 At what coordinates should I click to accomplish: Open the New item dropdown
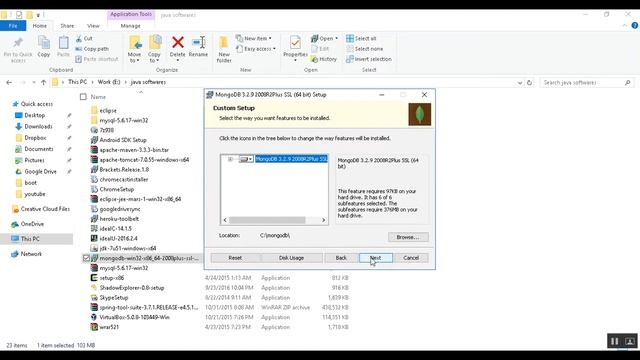(253, 38)
